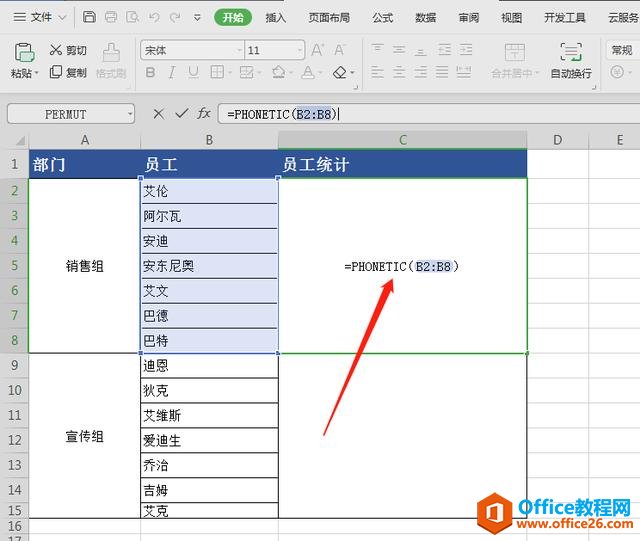Click the top align icon
This screenshot has height=541, width=640.
point(378,50)
